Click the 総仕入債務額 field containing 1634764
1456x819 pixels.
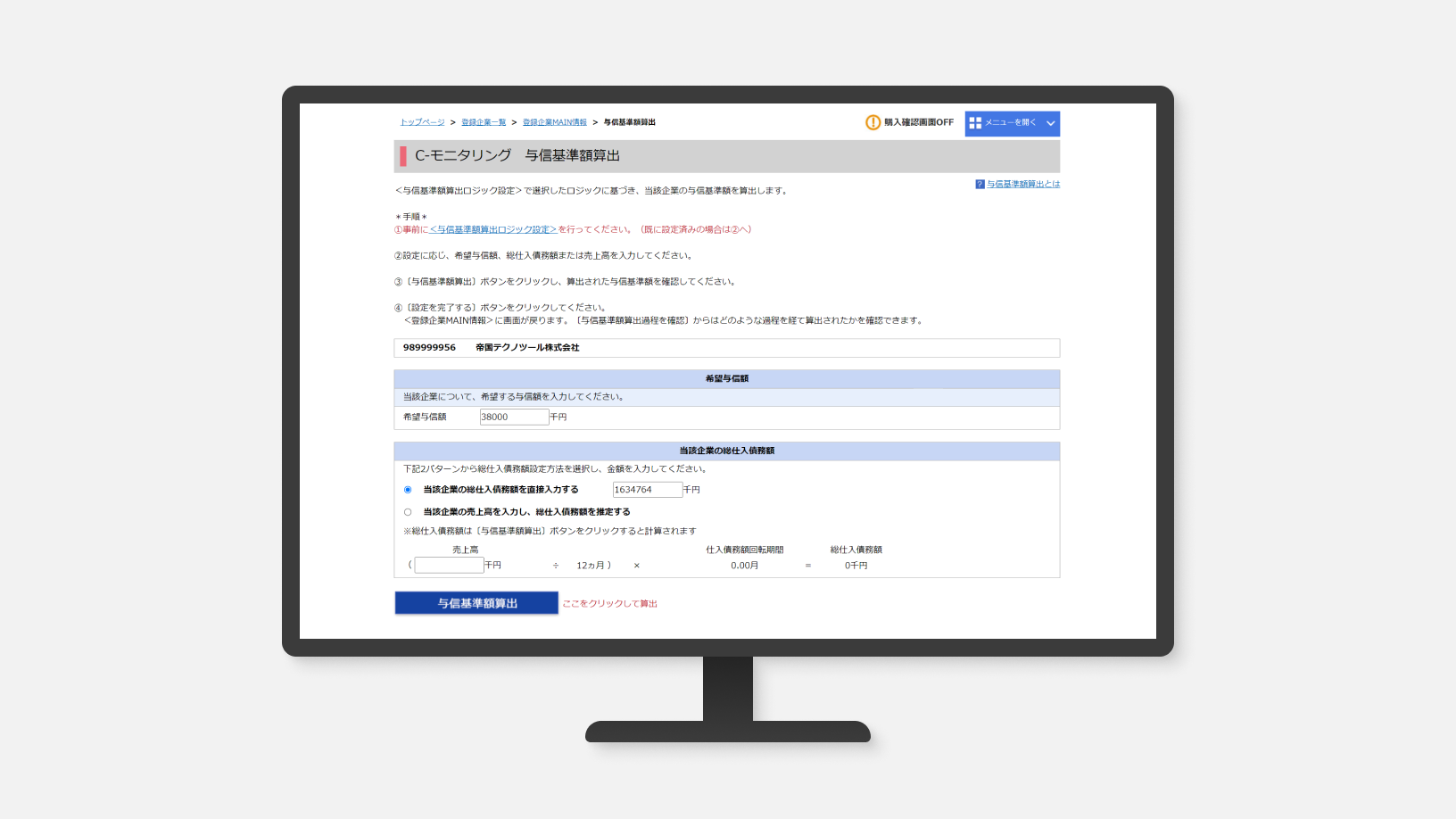647,490
